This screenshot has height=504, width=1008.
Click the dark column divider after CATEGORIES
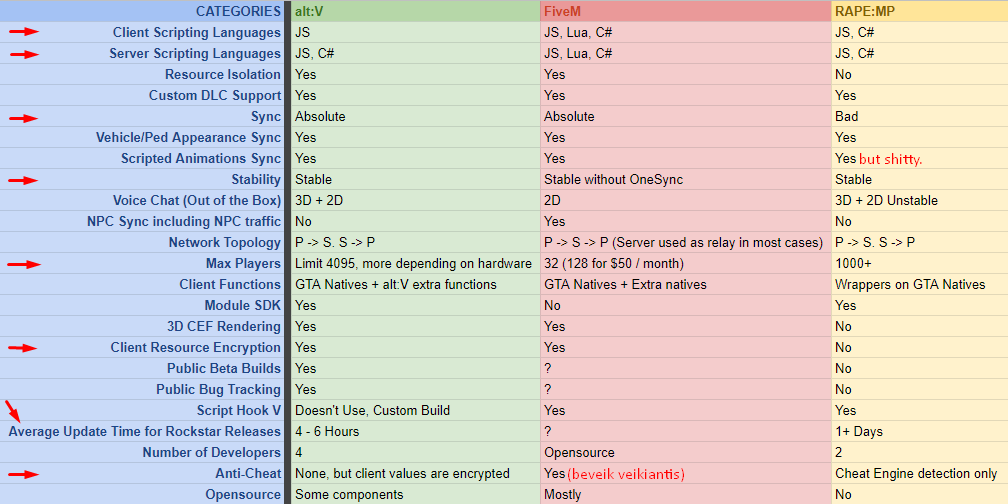click(287, 252)
